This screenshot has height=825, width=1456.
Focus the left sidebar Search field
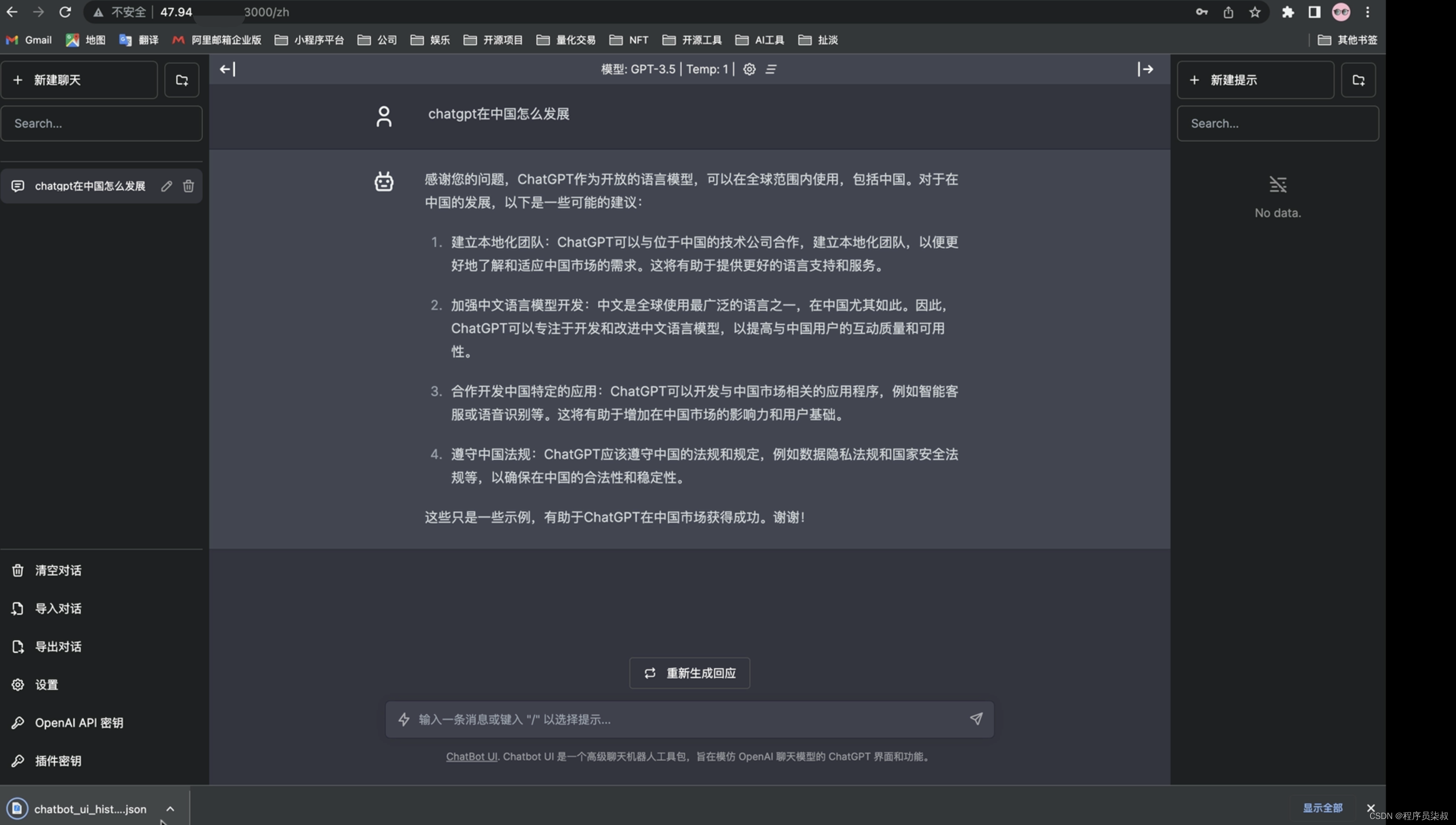coord(102,124)
